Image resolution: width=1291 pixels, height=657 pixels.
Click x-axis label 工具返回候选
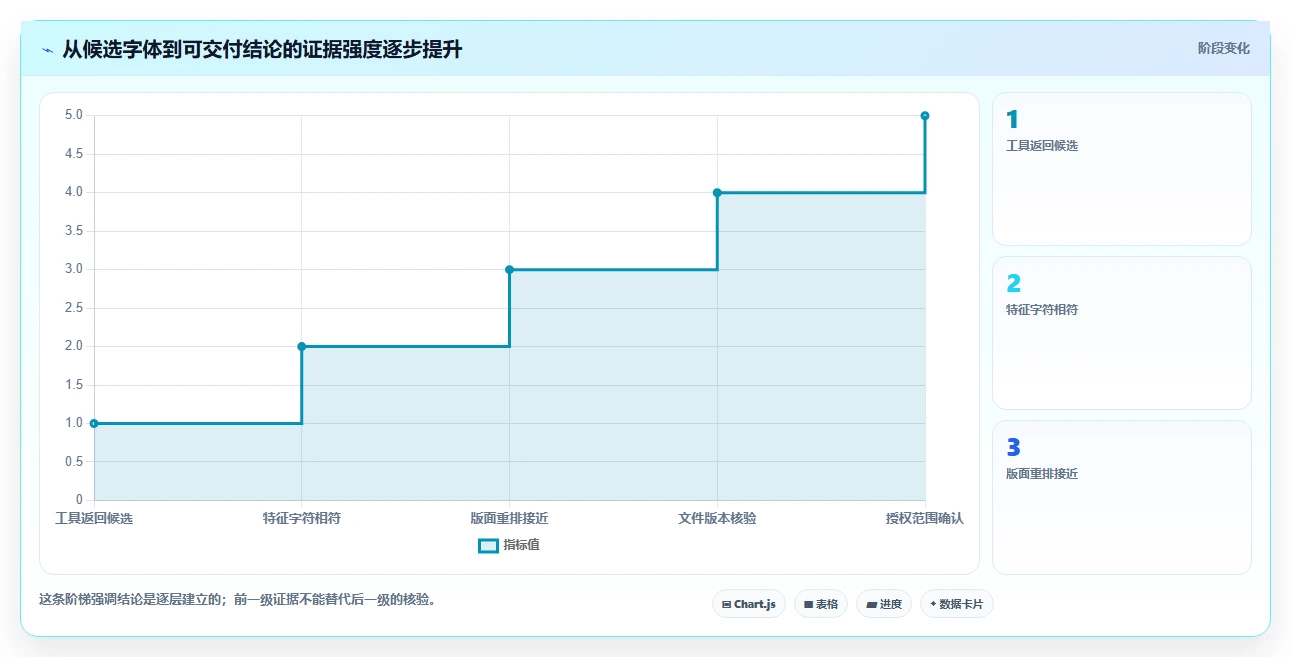point(94,518)
